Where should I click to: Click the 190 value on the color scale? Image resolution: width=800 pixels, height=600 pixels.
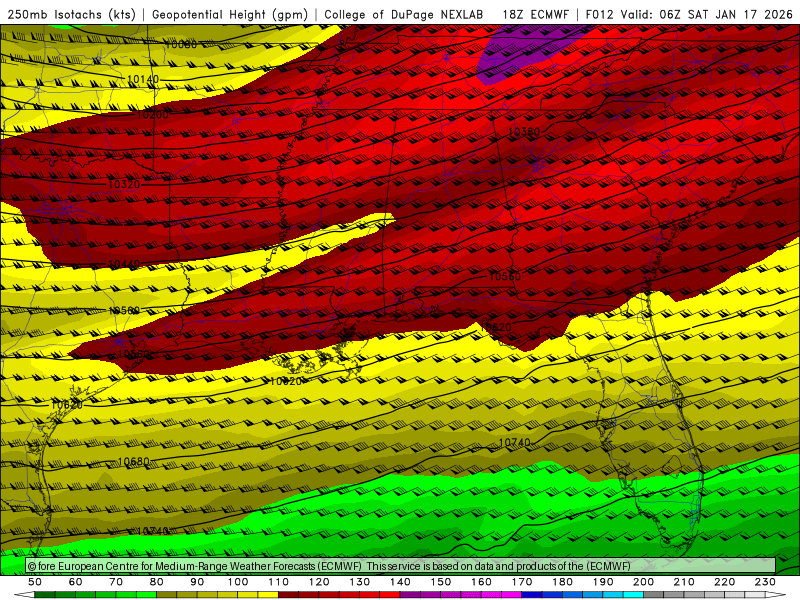coord(603,582)
